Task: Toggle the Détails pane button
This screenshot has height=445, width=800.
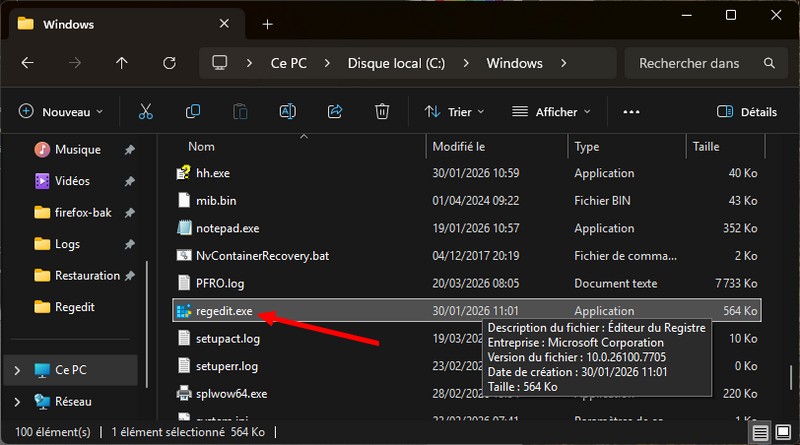Action: click(748, 112)
